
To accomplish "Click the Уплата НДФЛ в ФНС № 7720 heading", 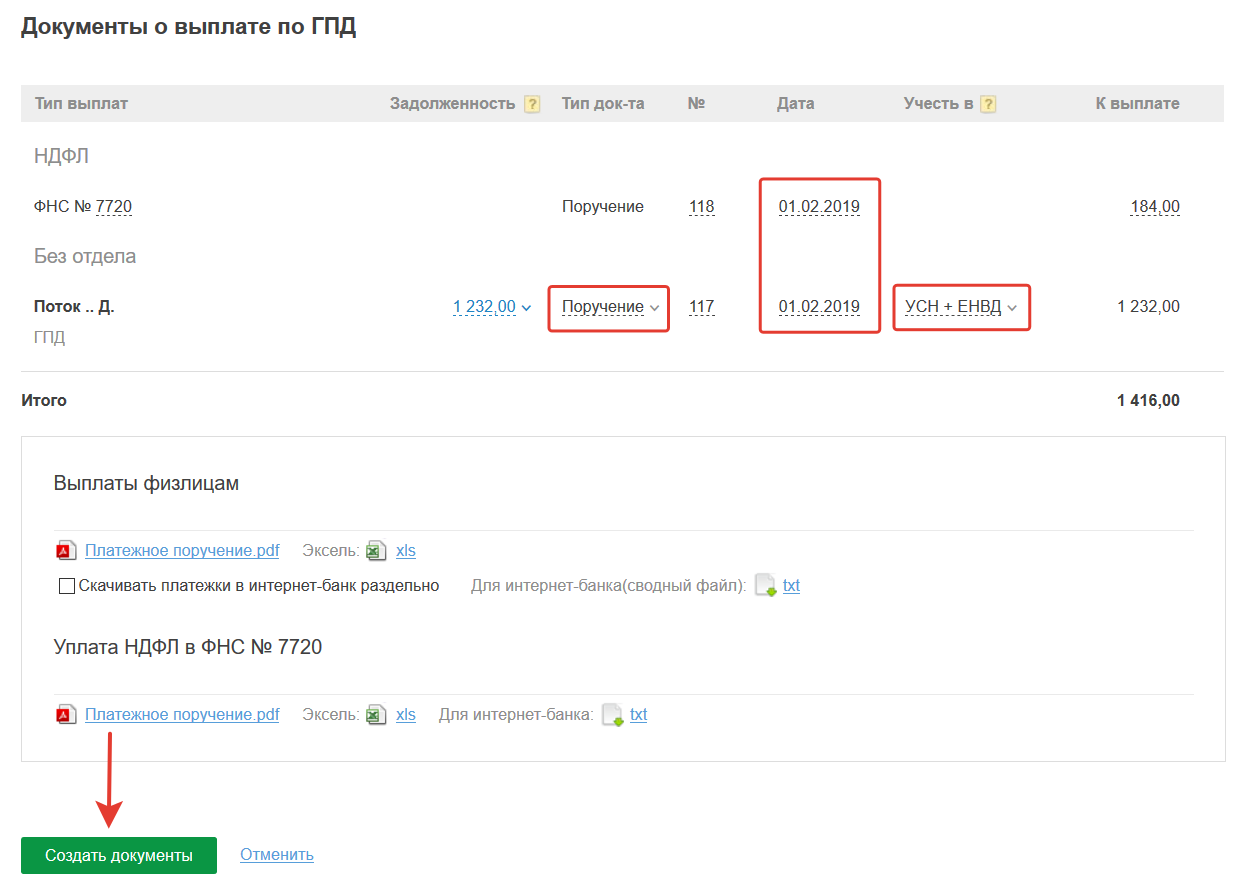I will tap(188, 647).
